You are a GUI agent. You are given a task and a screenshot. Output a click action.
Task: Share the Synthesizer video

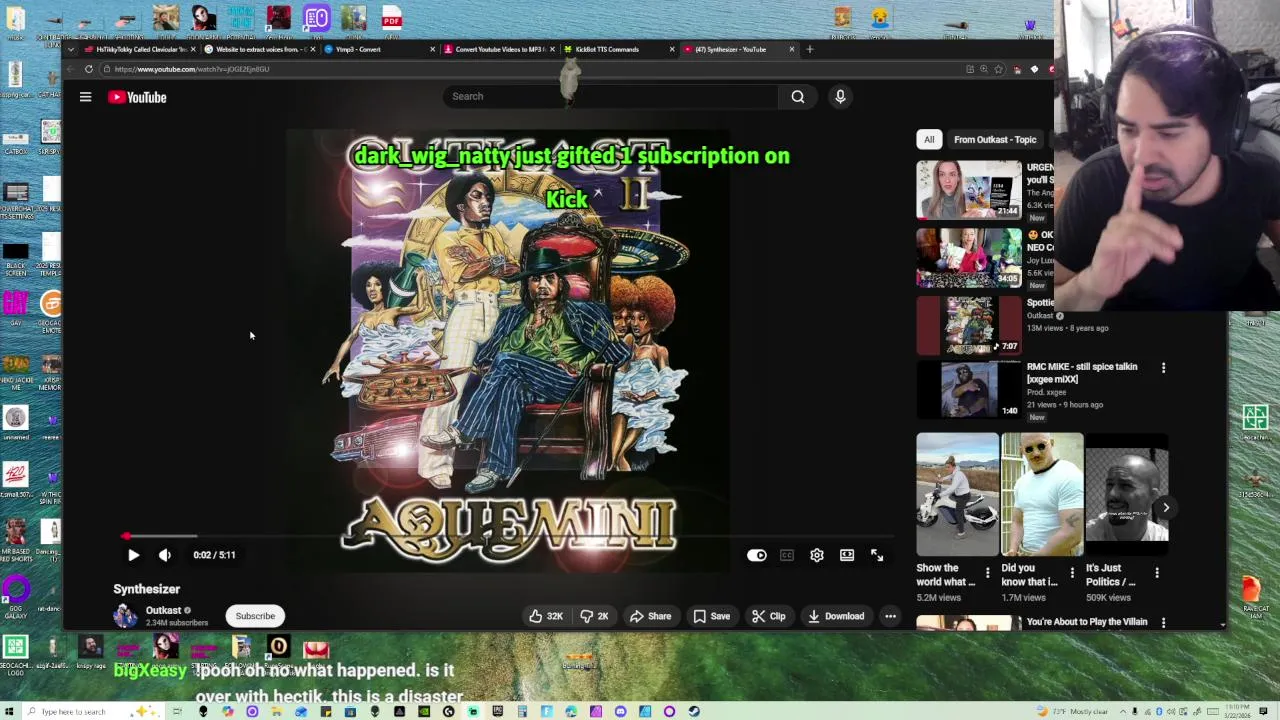coord(650,616)
